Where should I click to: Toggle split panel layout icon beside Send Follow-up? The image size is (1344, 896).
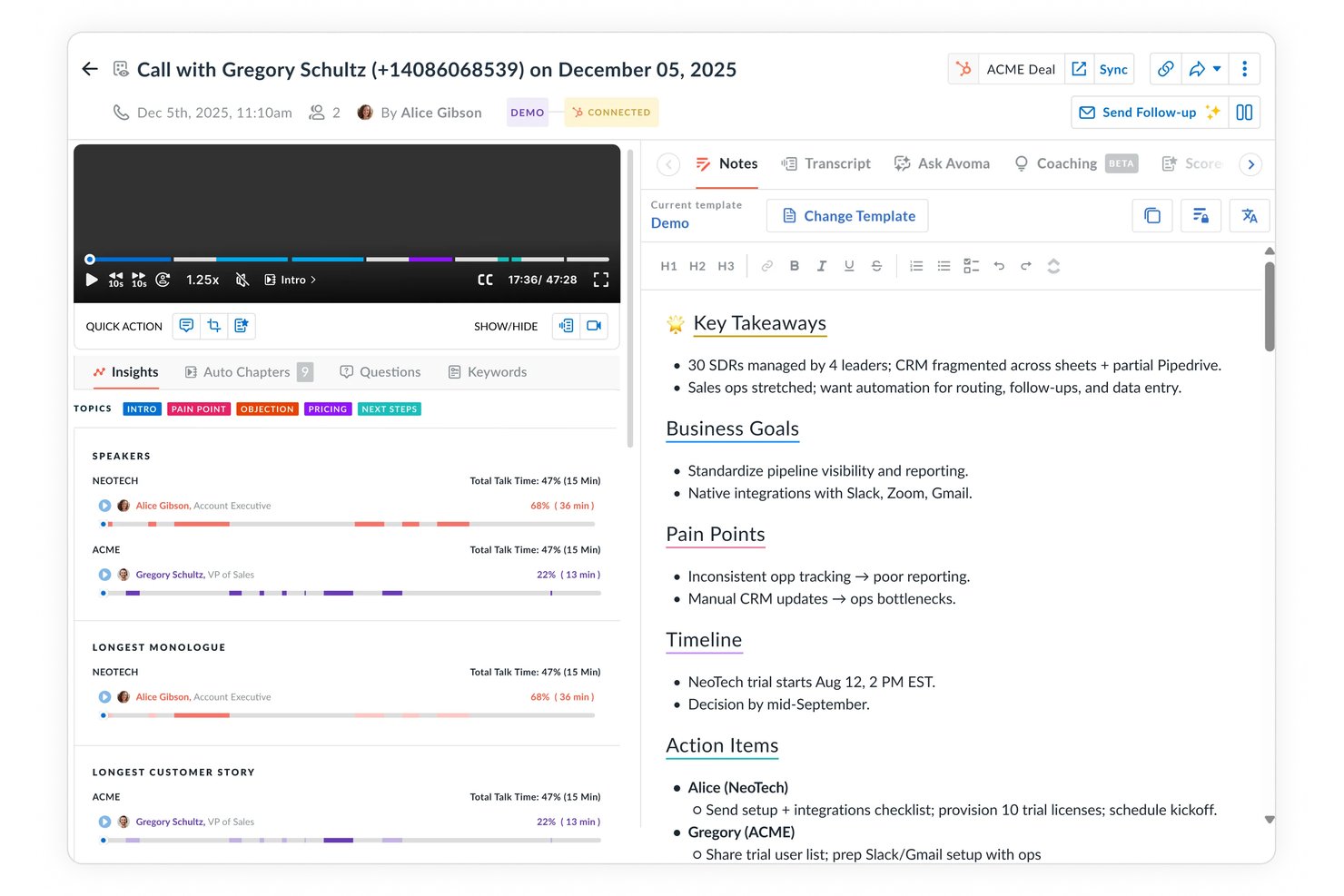pyautogui.click(x=1244, y=113)
